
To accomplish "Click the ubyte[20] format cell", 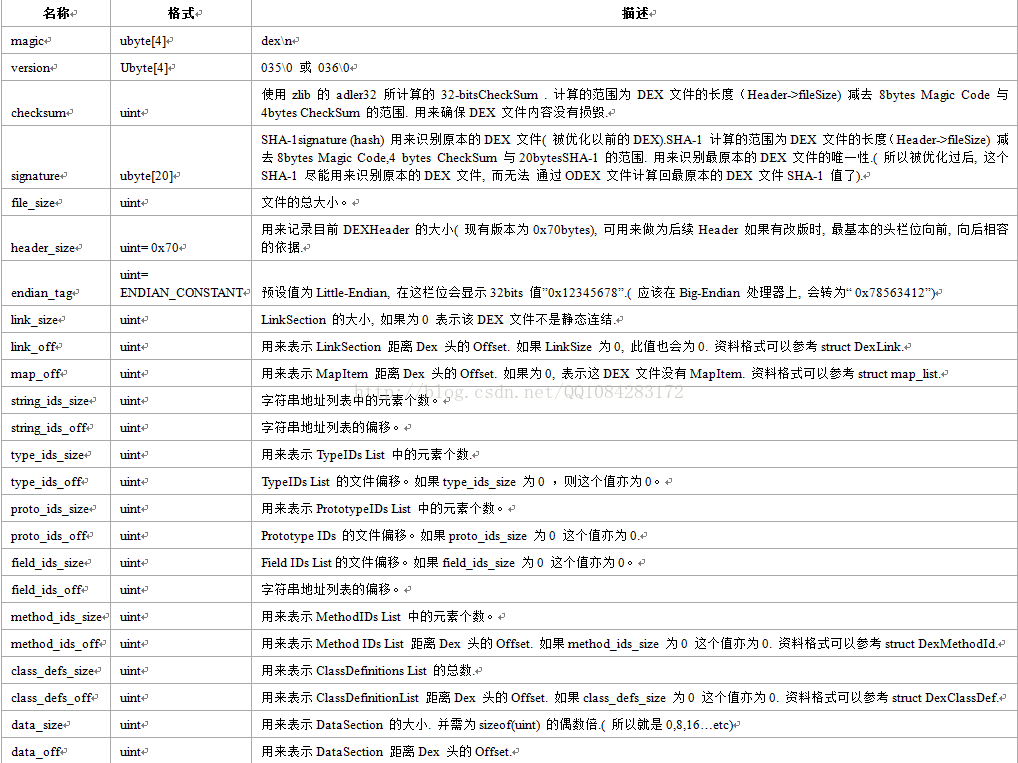I will coord(181,157).
